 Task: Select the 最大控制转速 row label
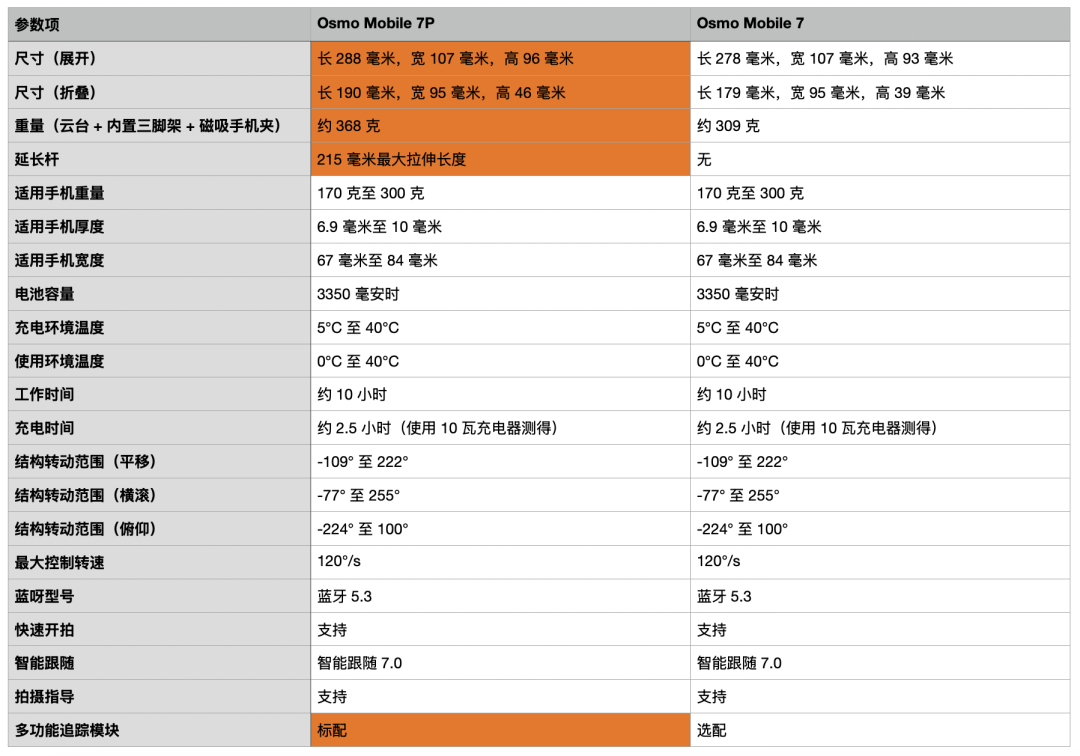[159, 563]
